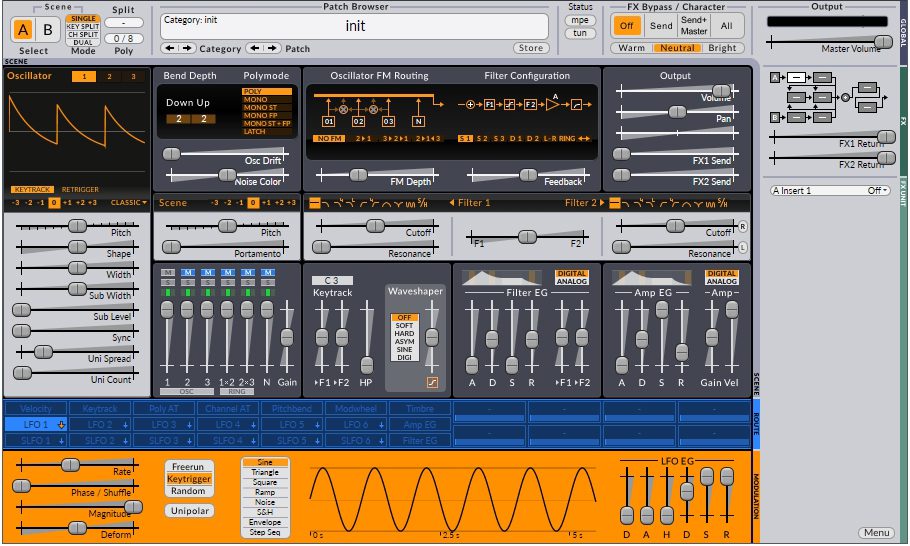Click the Store patch button
Viewport: 910px width, 546px height.
point(530,48)
